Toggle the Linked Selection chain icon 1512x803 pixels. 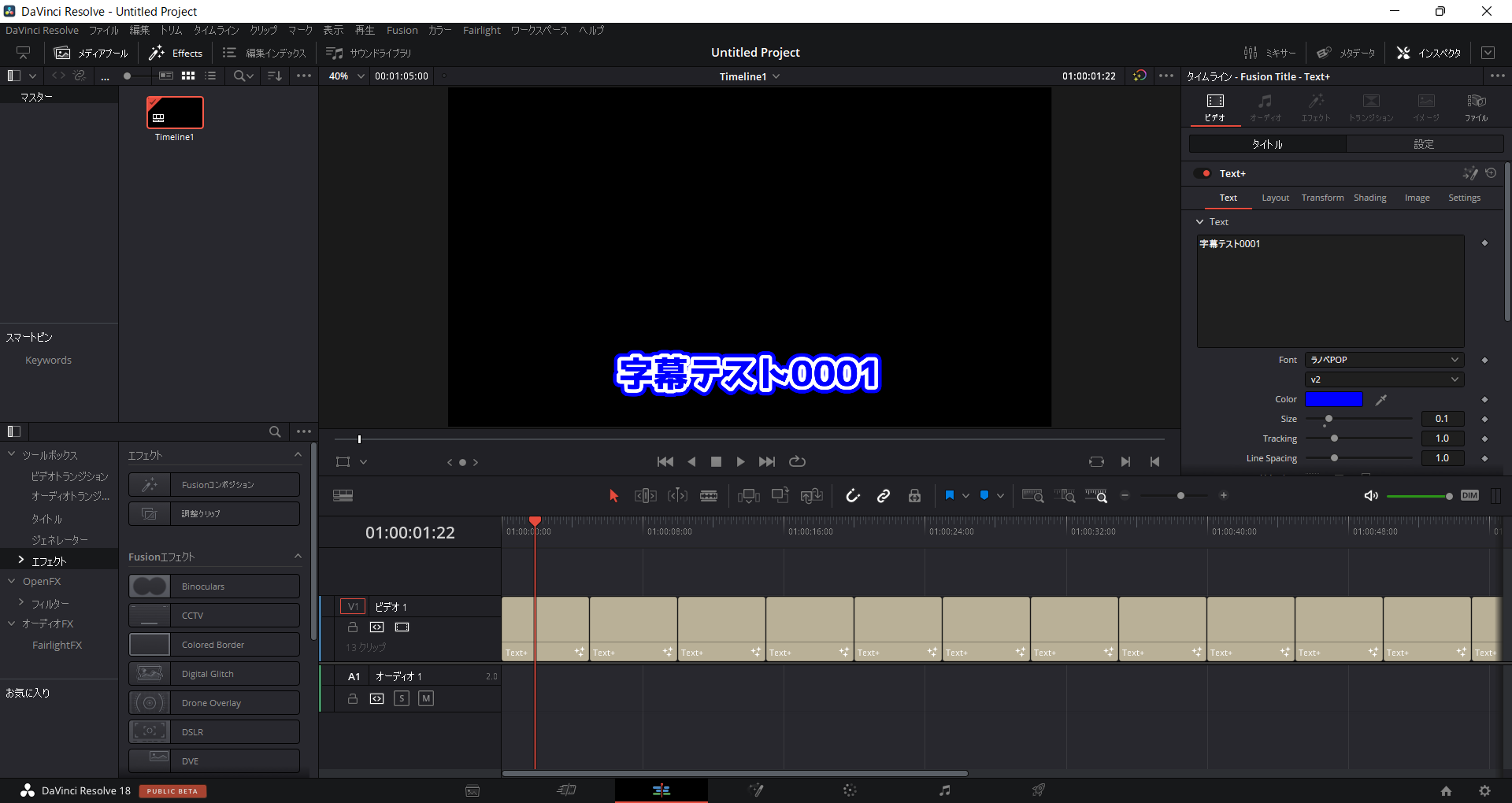coord(884,496)
